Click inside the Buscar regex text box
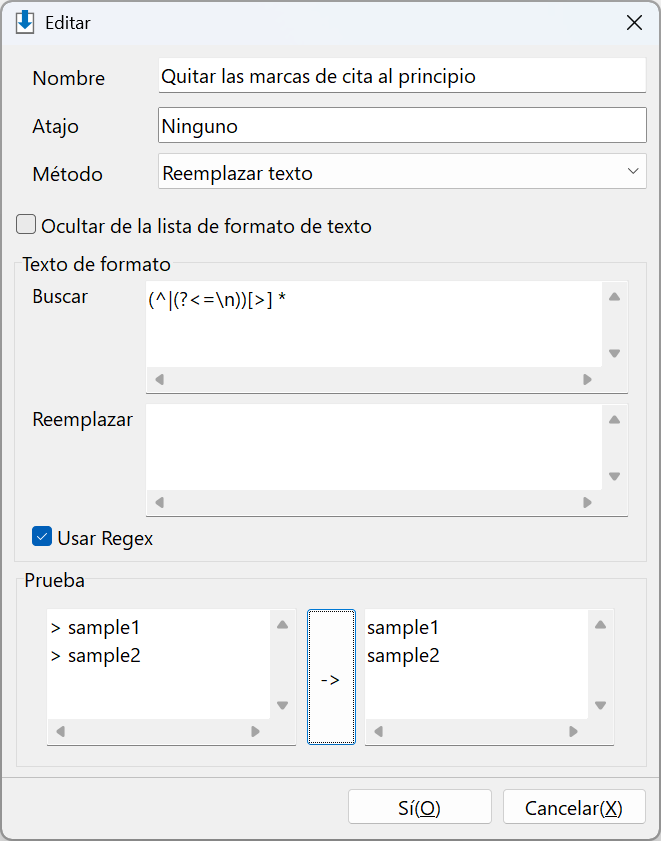The width and height of the screenshot is (661, 841). click(x=374, y=324)
